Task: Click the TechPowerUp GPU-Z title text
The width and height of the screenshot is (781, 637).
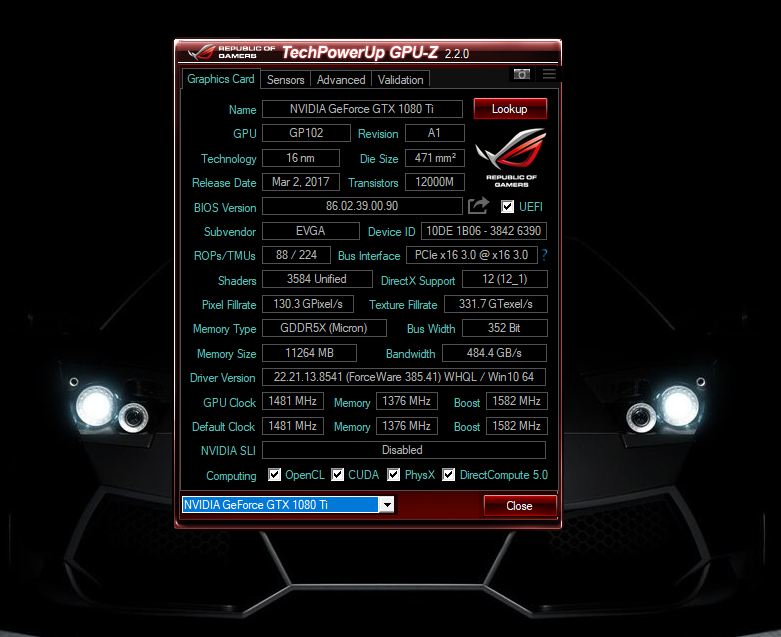Action: tap(360, 52)
